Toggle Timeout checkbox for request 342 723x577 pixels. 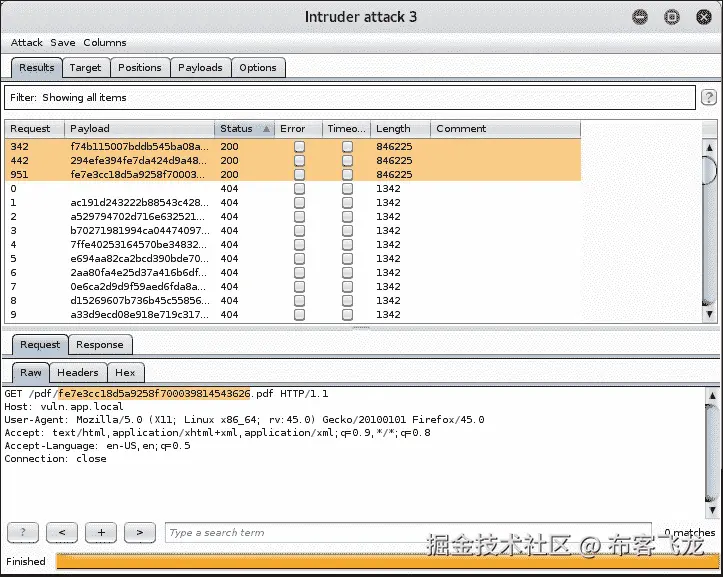[x=347, y=147]
